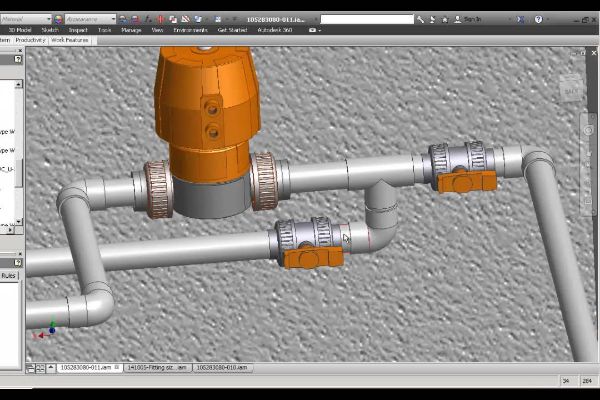Click the cascade windows icon at bottom left
600x400 pixels.
[30, 368]
